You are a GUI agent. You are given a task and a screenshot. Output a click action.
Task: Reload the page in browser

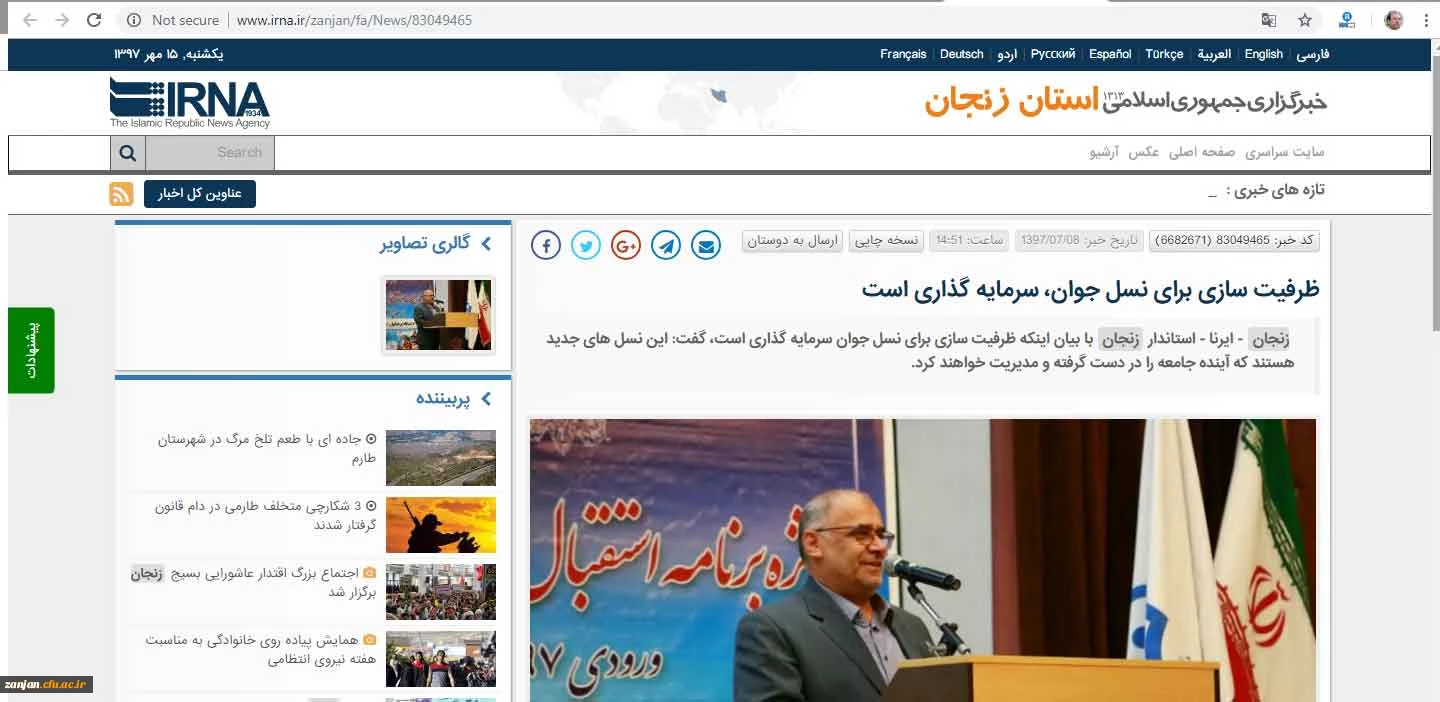[x=94, y=20]
